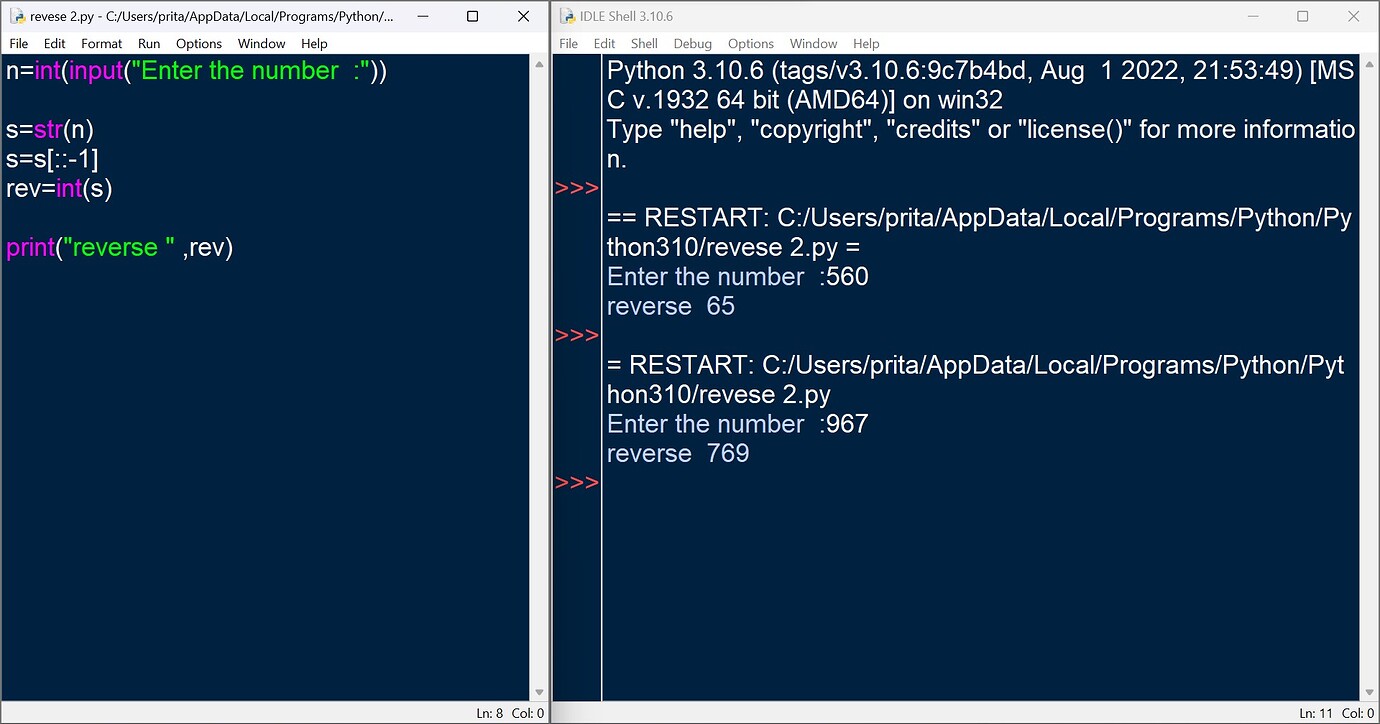Click 'Ln: 11' in IDLE Shell status bar

click(1316, 713)
